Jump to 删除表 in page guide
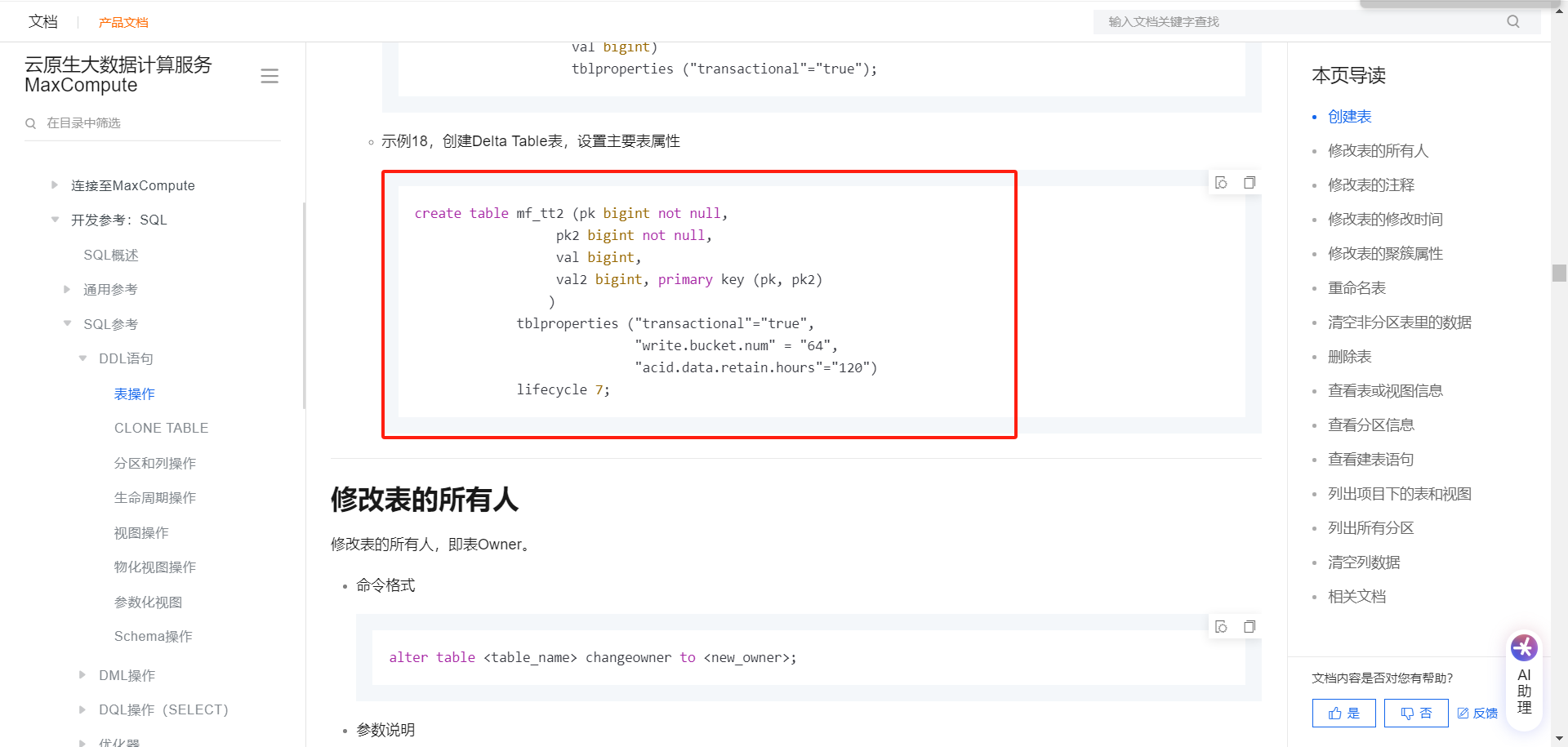Viewport: 1568px width, 747px height. 1350,357
